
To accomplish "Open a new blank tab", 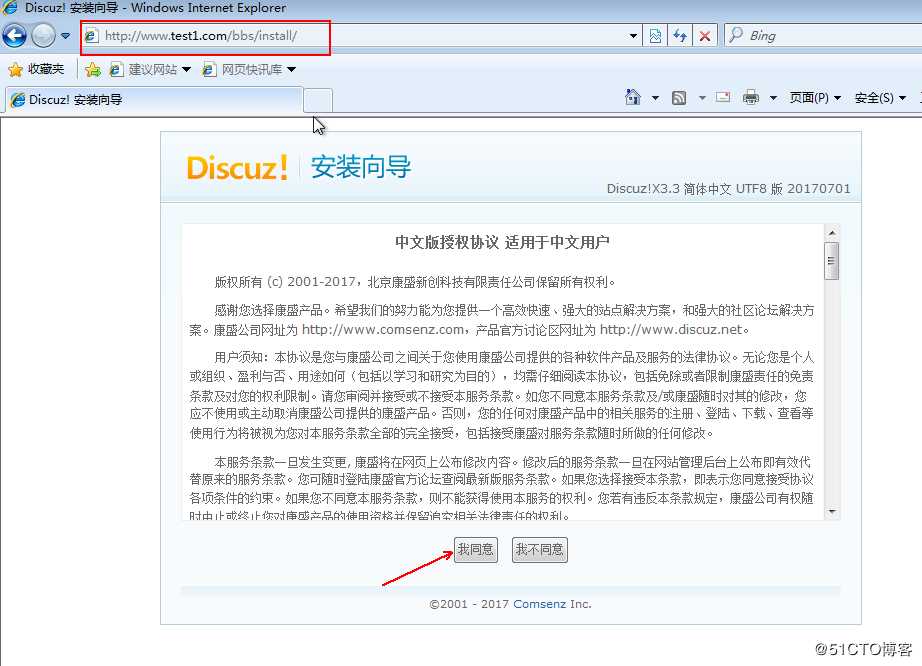I will pos(318,100).
